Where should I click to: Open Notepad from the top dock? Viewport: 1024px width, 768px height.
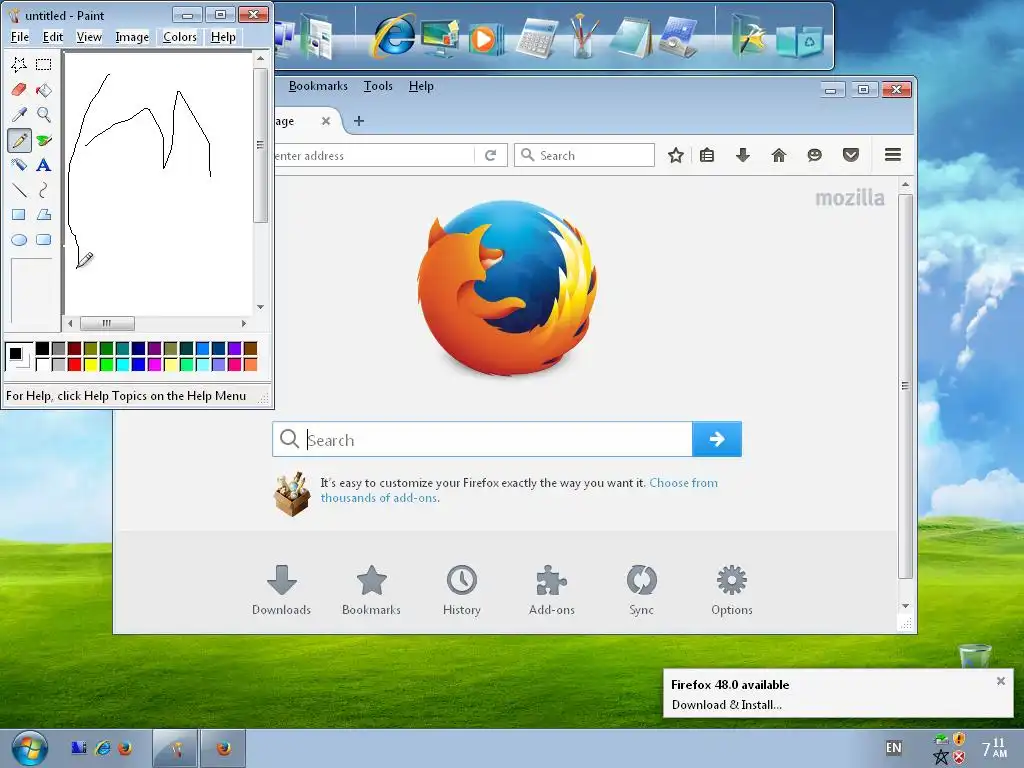tap(631, 38)
